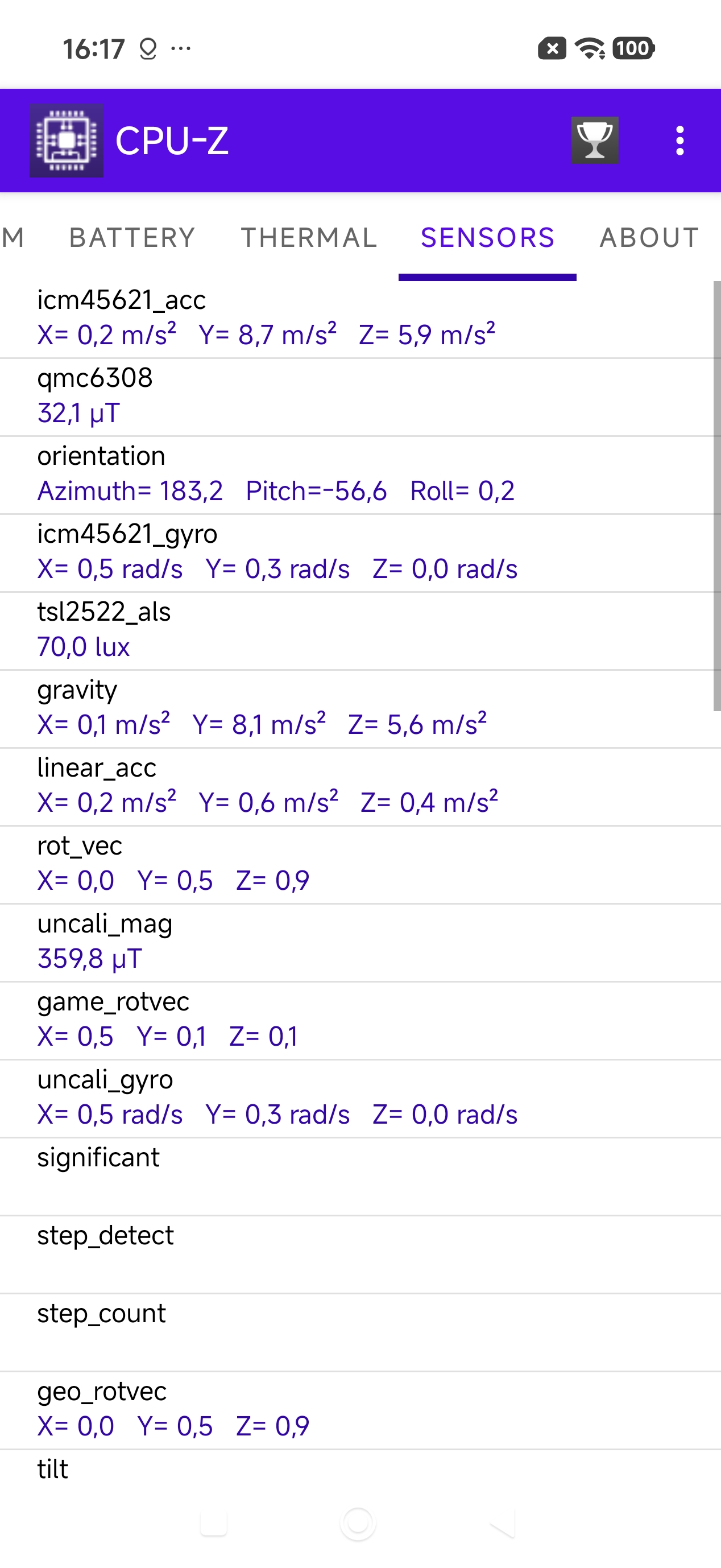Switch to the Thermal tab
The image size is (721, 1568).
pos(309,237)
